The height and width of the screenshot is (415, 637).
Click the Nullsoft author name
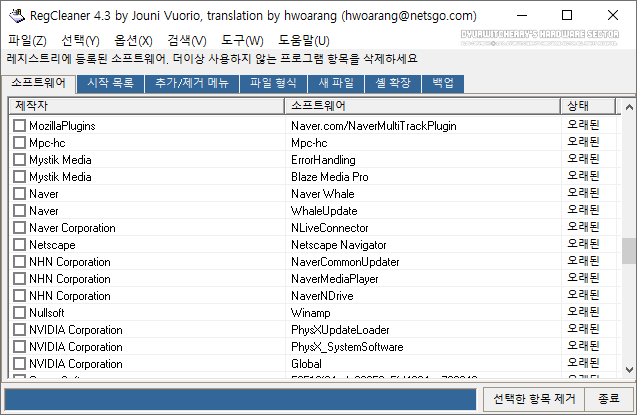(x=47, y=313)
